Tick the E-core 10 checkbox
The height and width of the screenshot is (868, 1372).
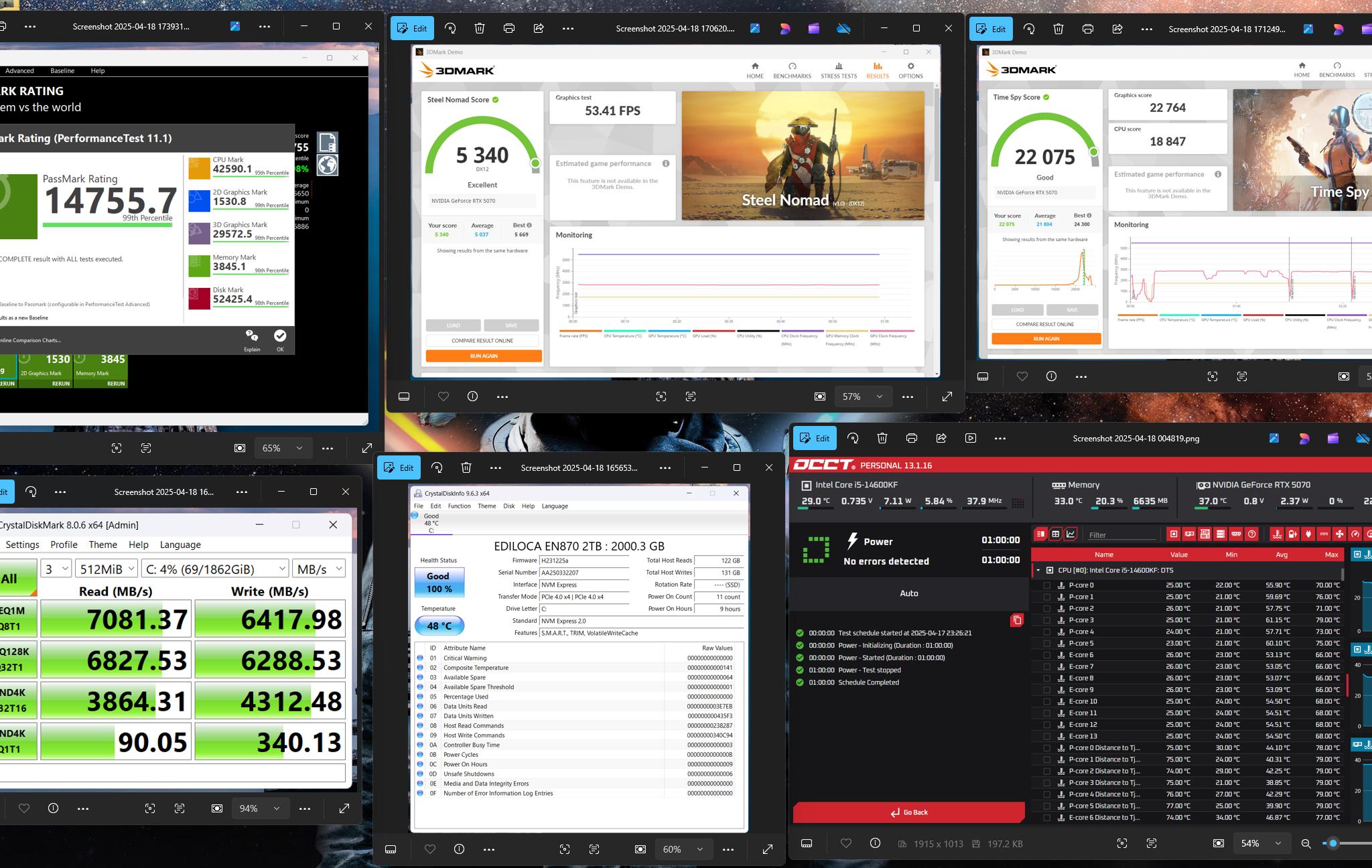[1046, 701]
